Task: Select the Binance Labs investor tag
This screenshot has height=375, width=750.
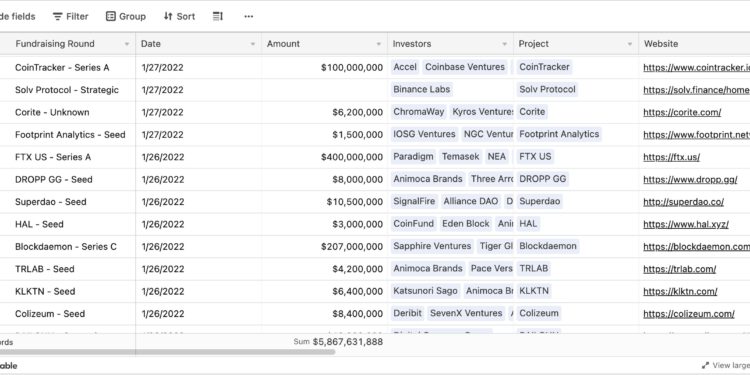Action: pyautogui.click(x=421, y=89)
